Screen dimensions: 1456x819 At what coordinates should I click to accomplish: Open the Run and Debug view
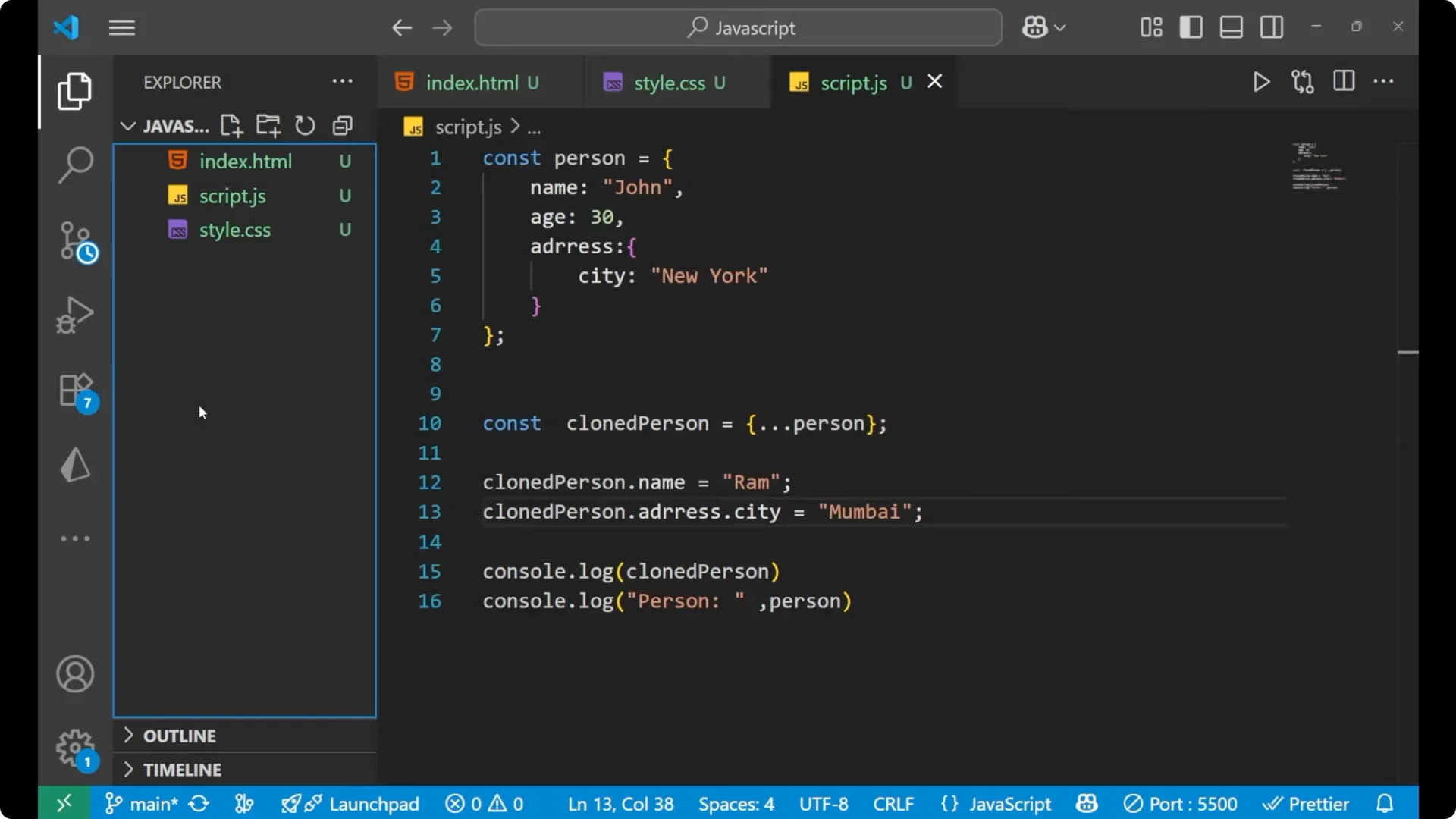point(74,315)
